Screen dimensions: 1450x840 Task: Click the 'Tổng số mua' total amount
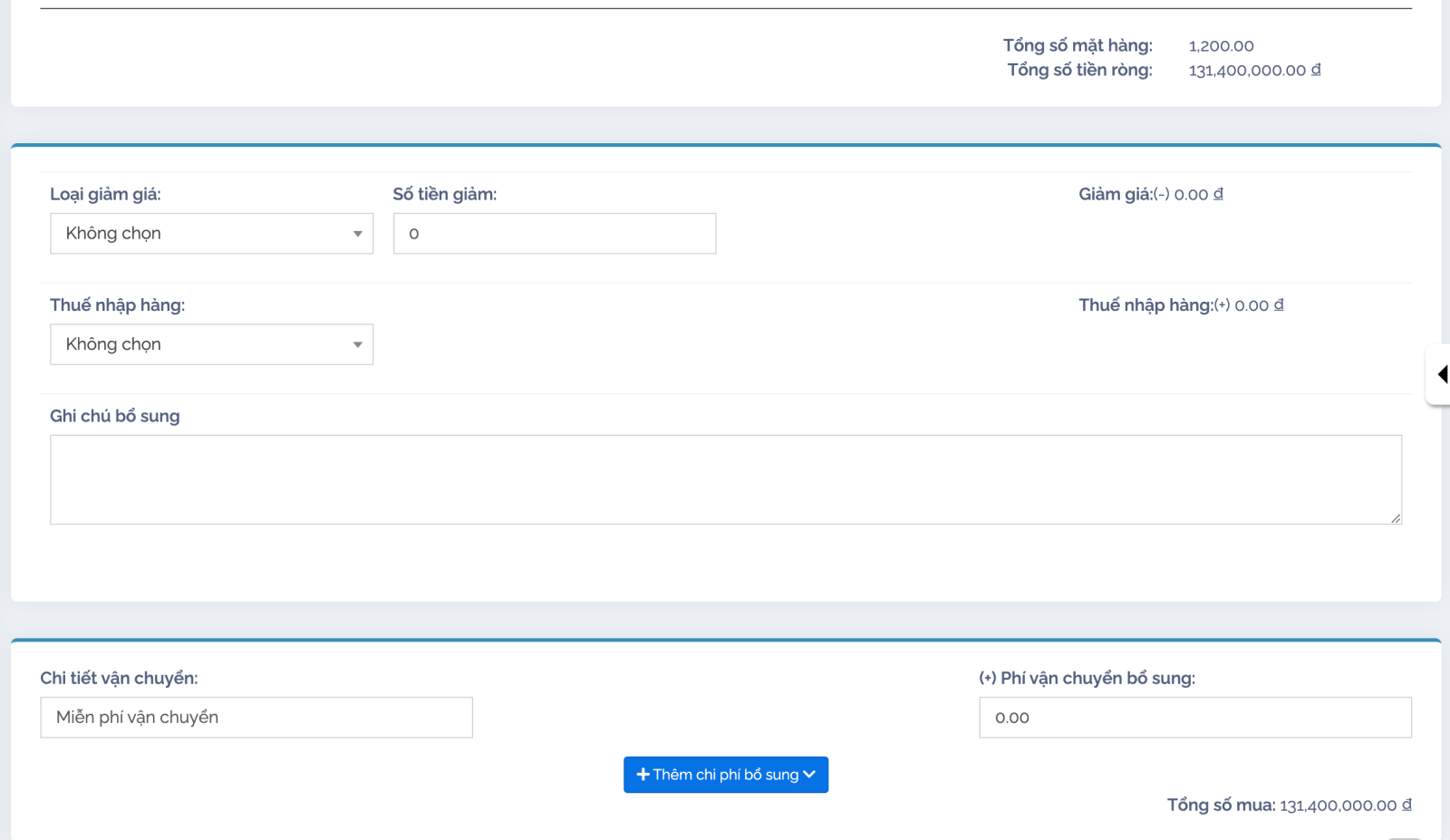(x=1345, y=806)
